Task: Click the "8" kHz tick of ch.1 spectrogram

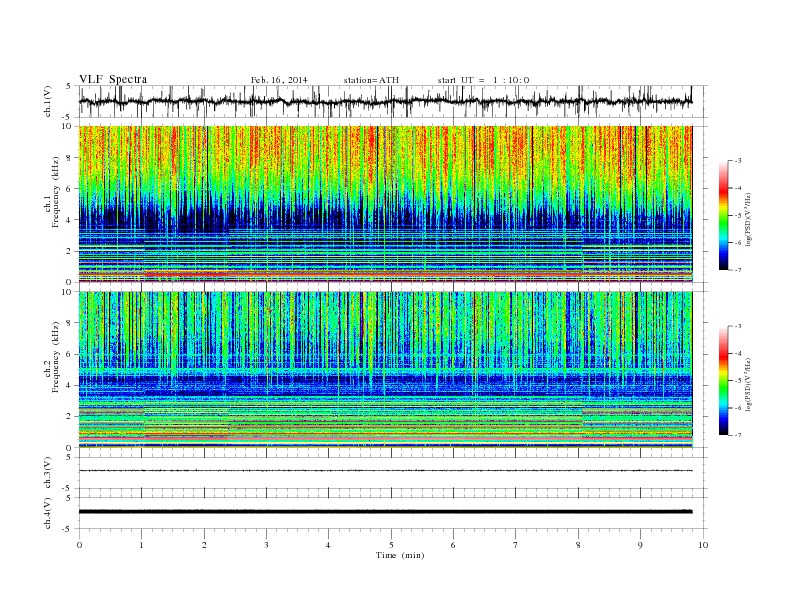Action: tap(70, 158)
